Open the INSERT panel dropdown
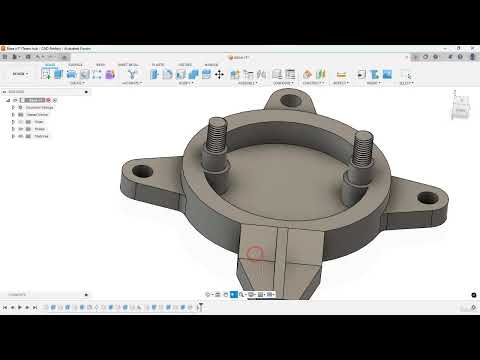The height and width of the screenshot is (360, 480). point(373,83)
